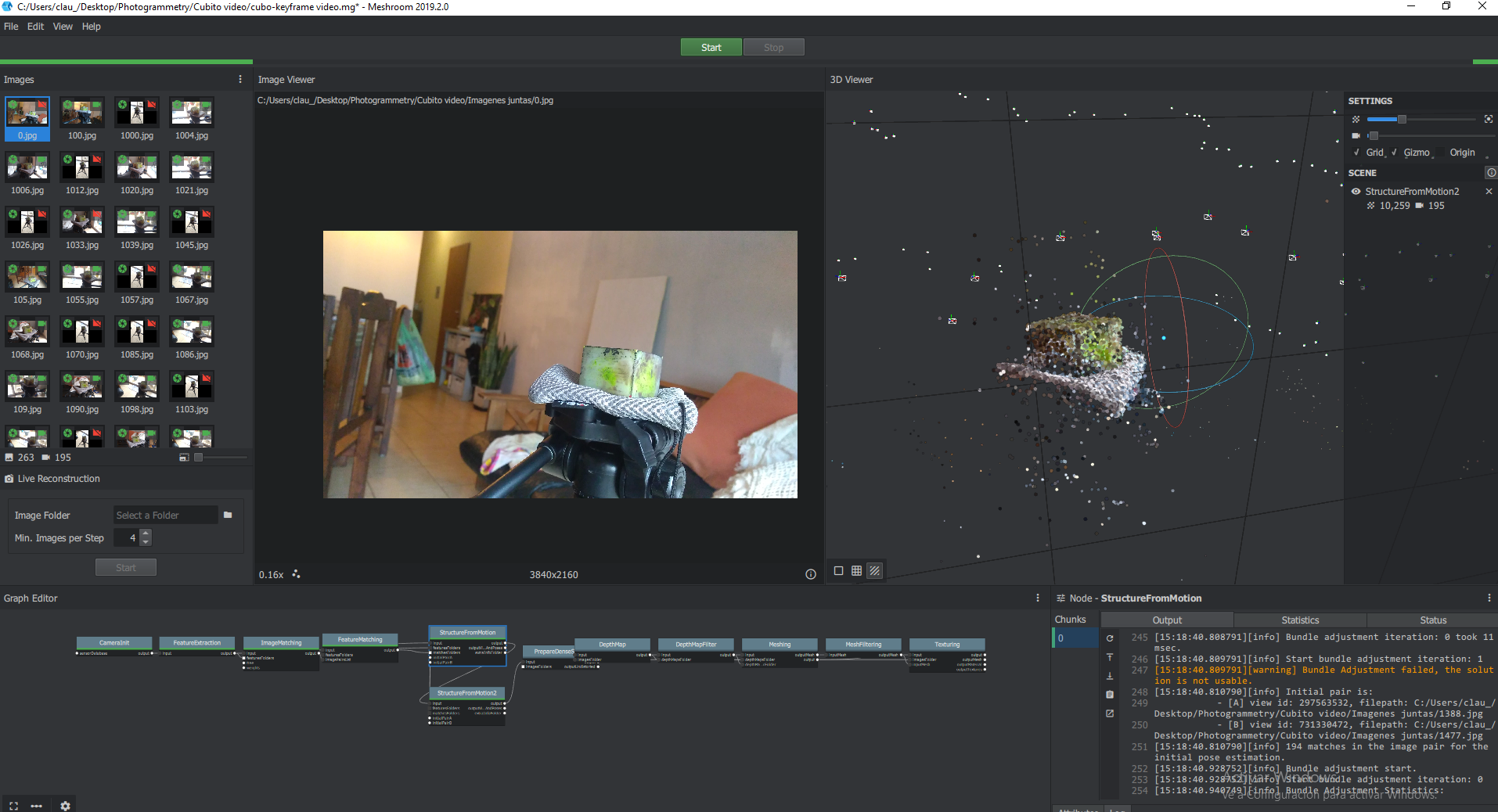The width and height of the screenshot is (1498, 812).
Task: Copy the log to clipboard
Action: [1110, 695]
